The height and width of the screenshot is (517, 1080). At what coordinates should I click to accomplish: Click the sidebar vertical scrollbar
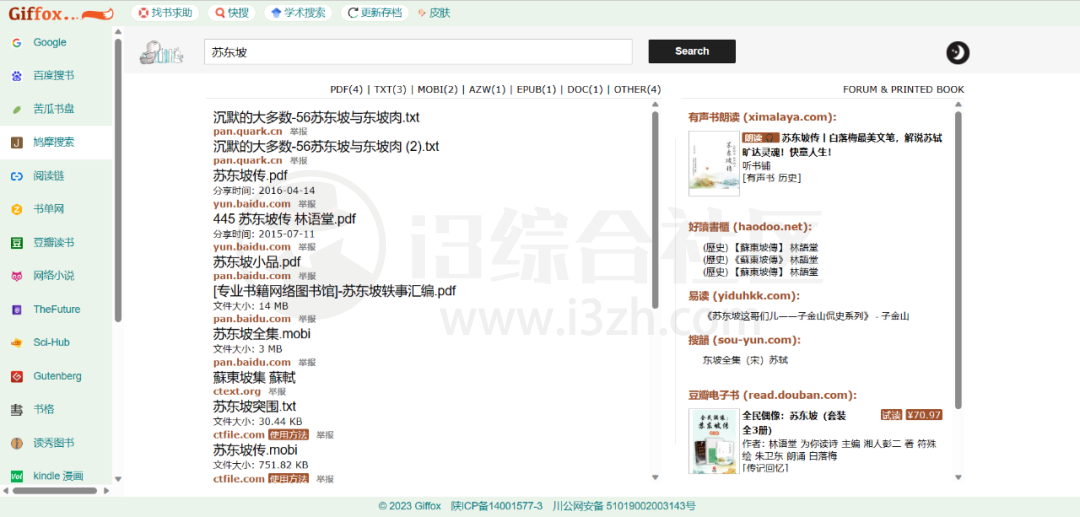pos(118,180)
